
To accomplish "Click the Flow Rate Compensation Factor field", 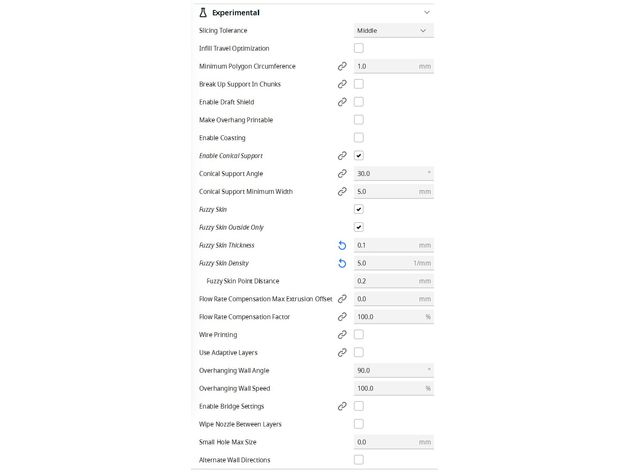I will coord(393,316).
